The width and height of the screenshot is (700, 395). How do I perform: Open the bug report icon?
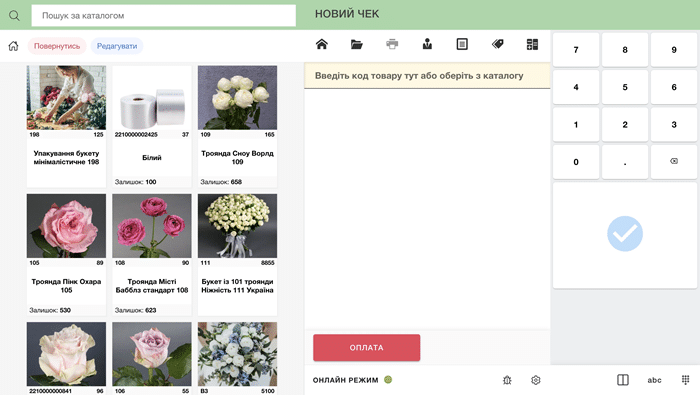(507, 380)
